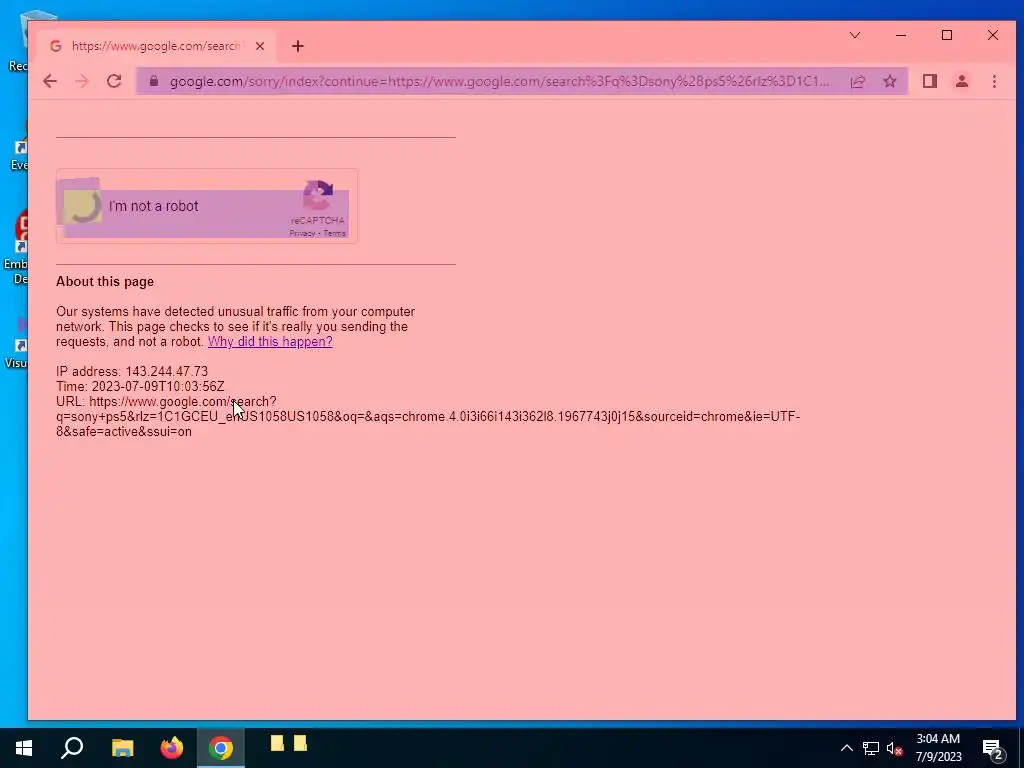Open the tab search dropdown arrow
Screen dimensions: 1024x768
(x=854, y=35)
